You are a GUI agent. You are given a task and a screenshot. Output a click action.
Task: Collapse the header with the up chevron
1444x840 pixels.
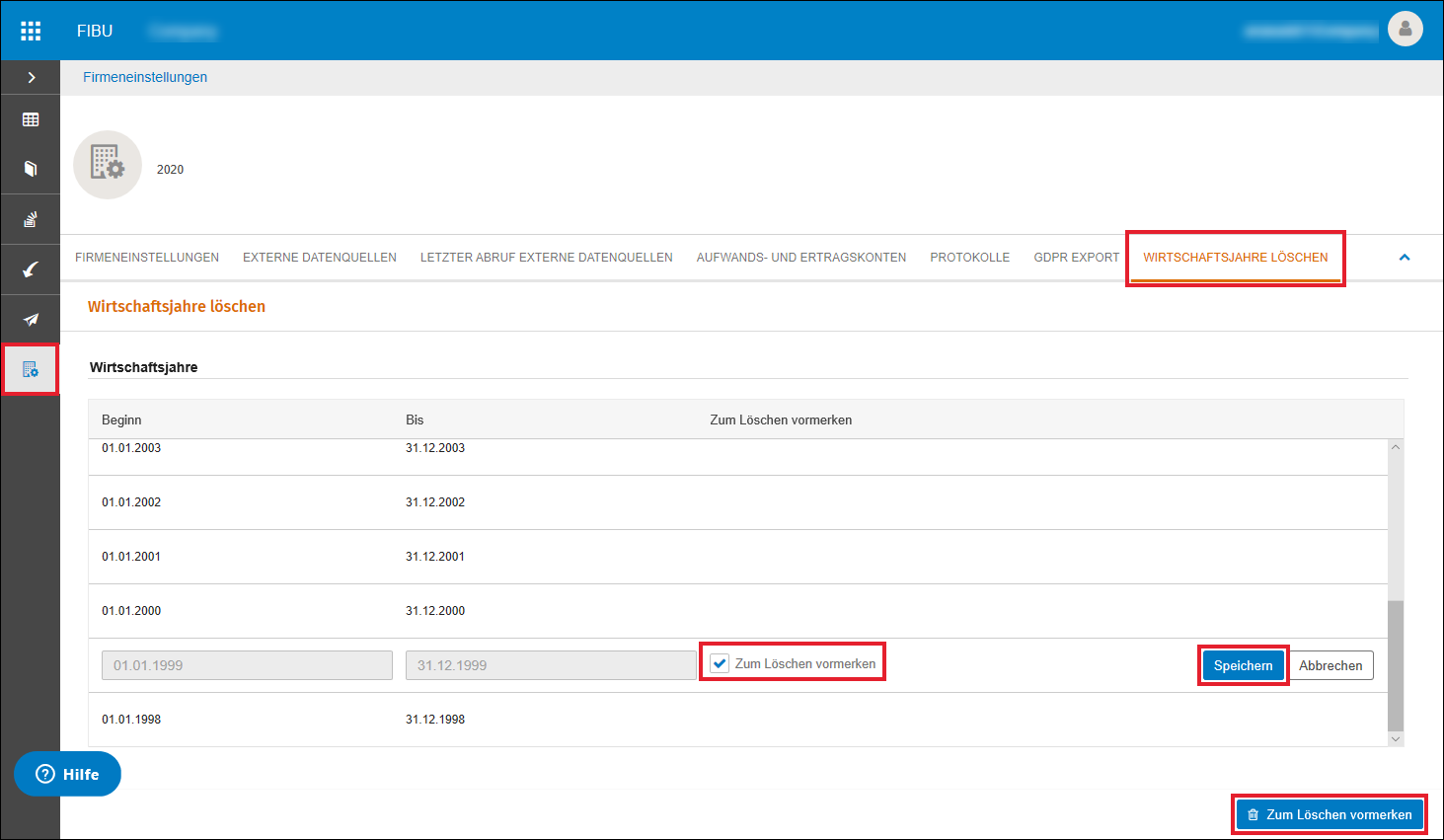(1405, 258)
